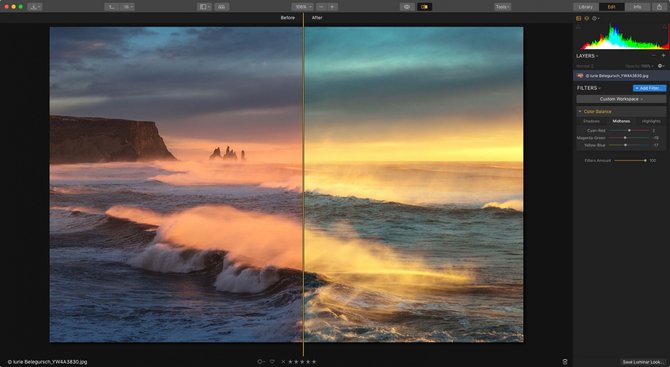Set rating with the fifth star
The image size is (670, 367).
tap(314, 361)
